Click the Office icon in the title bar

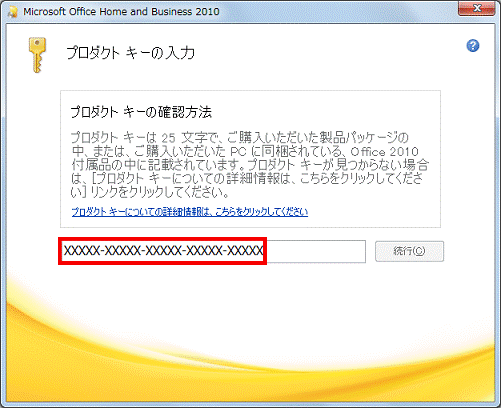[x=12, y=12]
